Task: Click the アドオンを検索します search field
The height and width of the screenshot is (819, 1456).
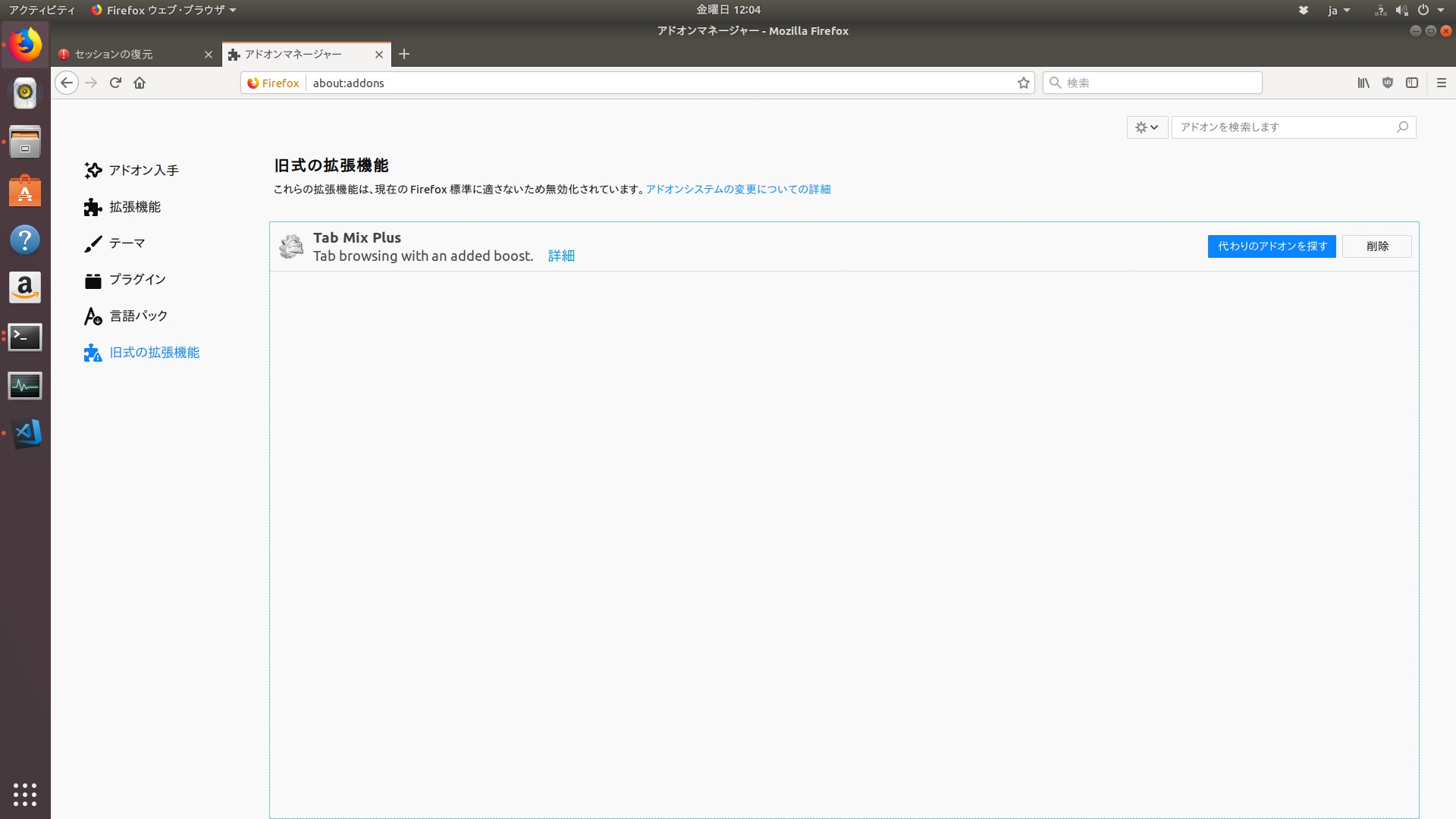Action: (x=1285, y=127)
